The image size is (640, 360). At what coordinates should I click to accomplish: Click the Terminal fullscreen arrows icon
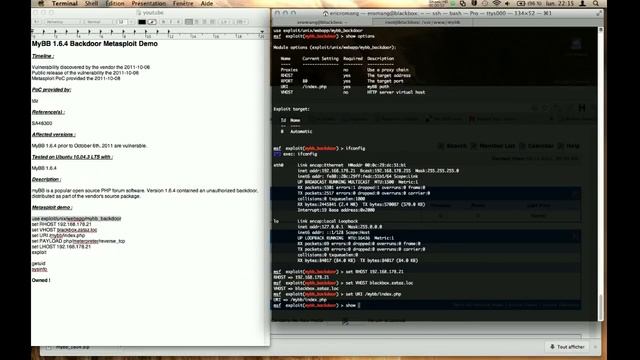coord(599,13)
